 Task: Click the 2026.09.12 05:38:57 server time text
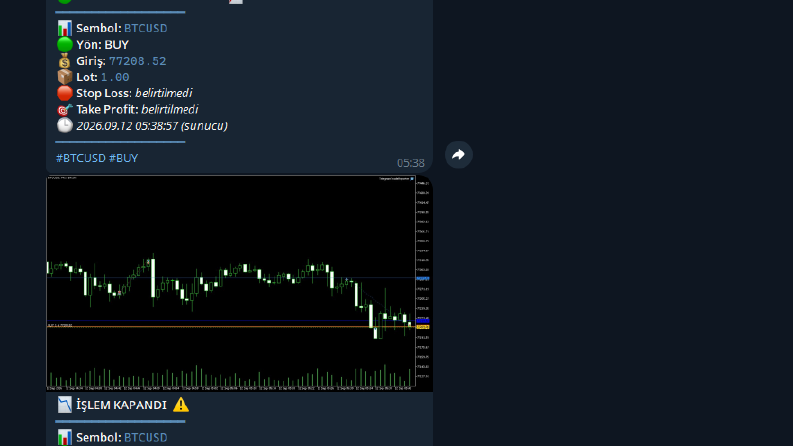(x=152, y=126)
